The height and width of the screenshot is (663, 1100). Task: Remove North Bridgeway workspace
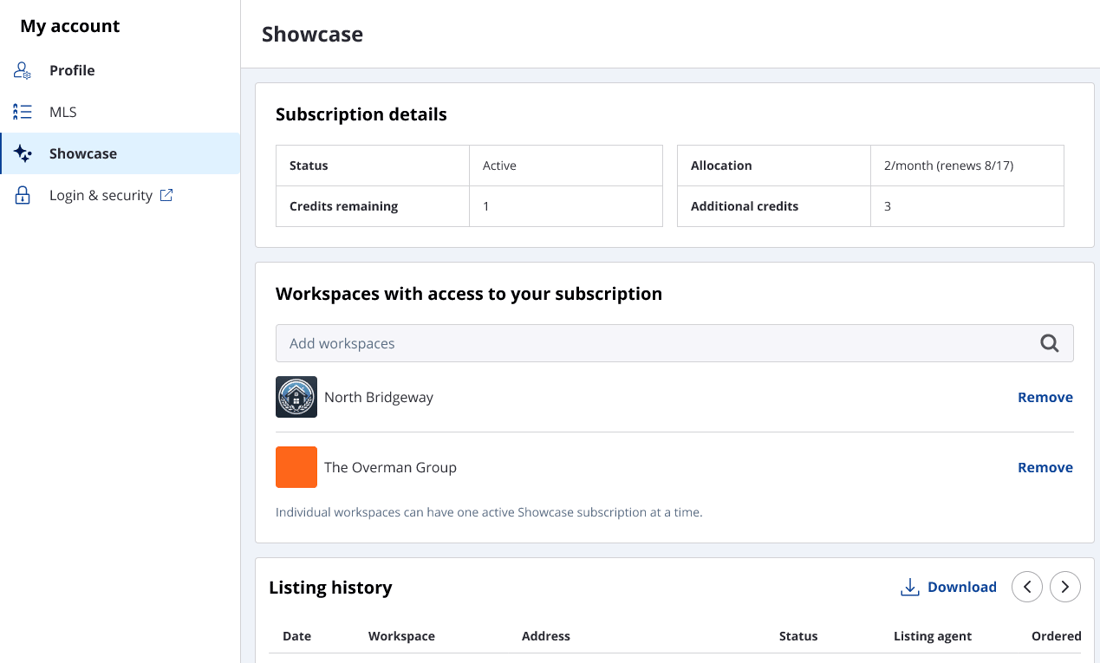click(1045, 397)
